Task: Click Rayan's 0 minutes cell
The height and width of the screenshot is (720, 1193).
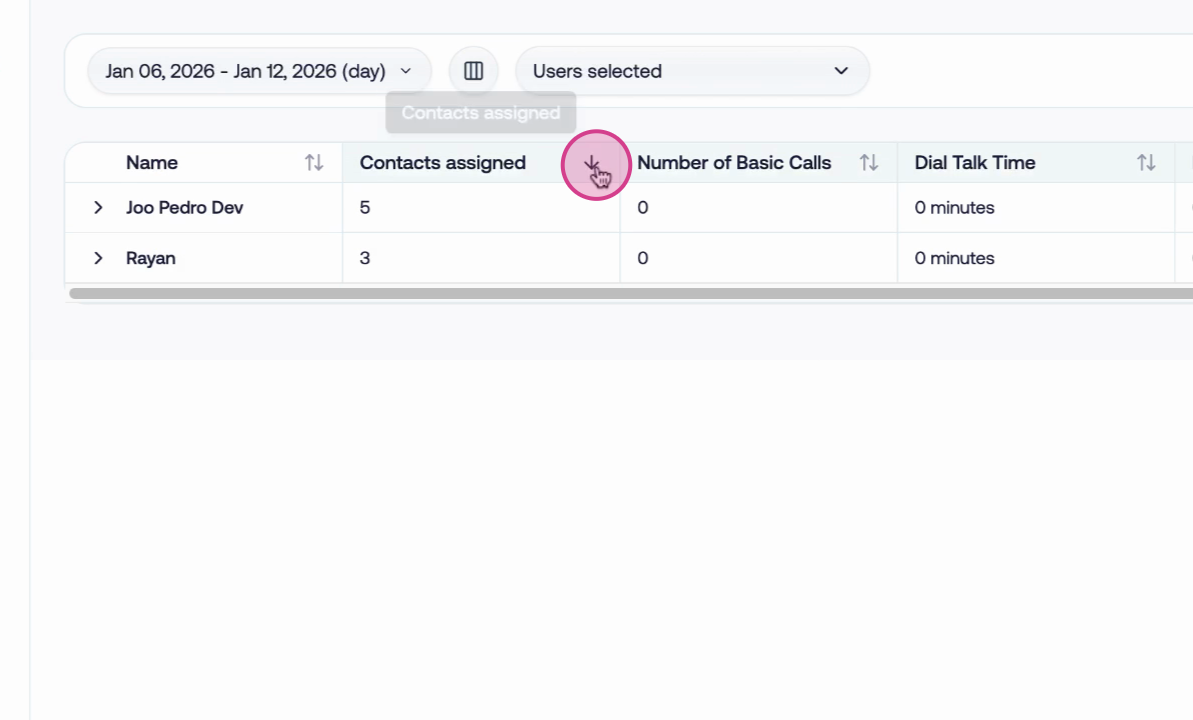Action: 1036,258
